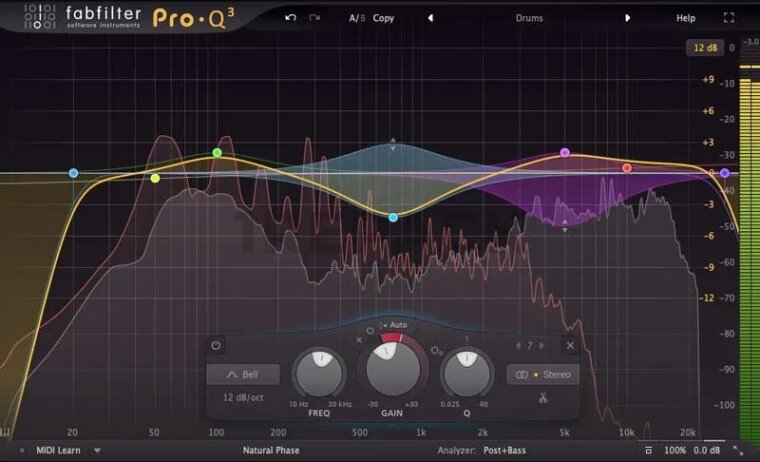Click the scissors split band icon
Viewport: 760px width, 462px height.
click(543, 398)
